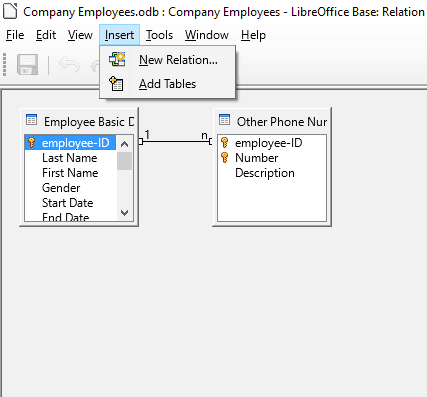Click the Add Tables menu icon
Image resolution: width=427 pixels, height=397 pixels.
coord(116,84)
